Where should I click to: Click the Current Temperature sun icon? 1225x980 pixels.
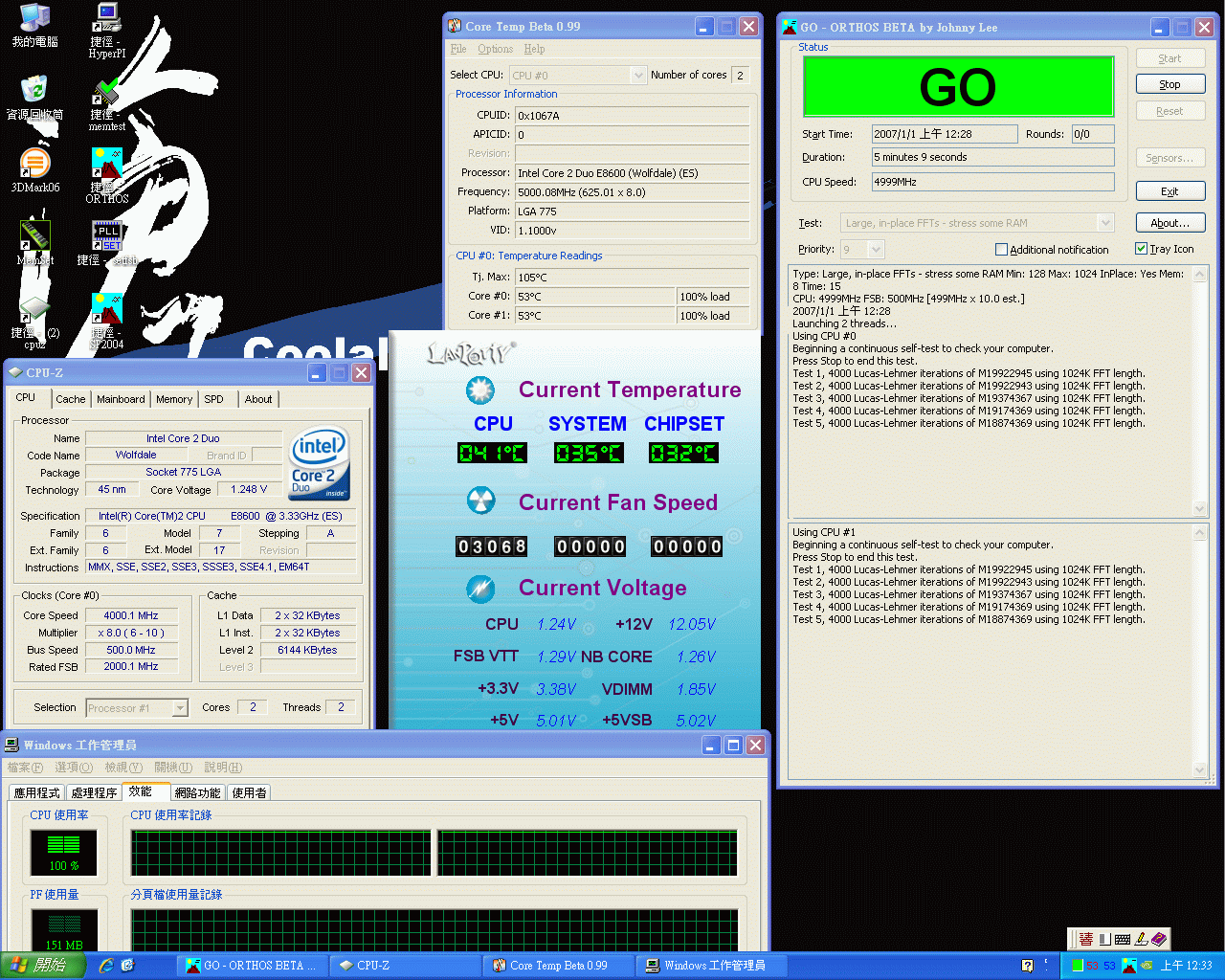point(480,390)
